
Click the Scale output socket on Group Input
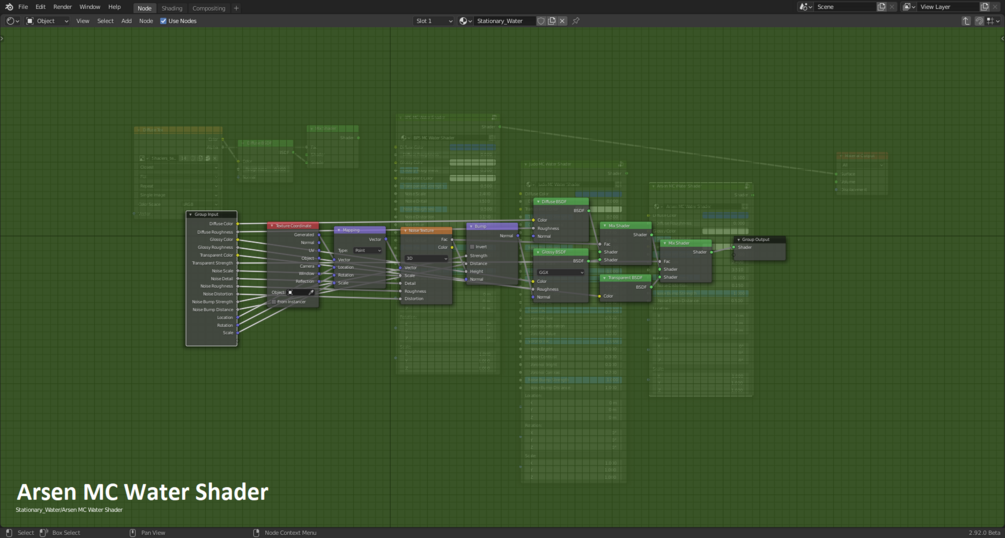[237, 333]
